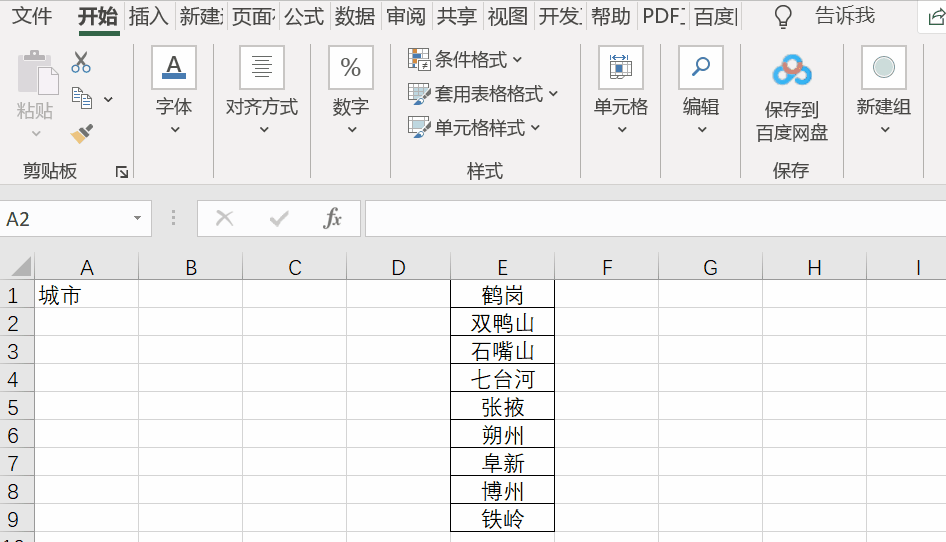Viewport: 946px width, 542px height.
Task: Expand the 编辑 dropdown chevron
Action: pyautogui.click(x=702, y=129)
